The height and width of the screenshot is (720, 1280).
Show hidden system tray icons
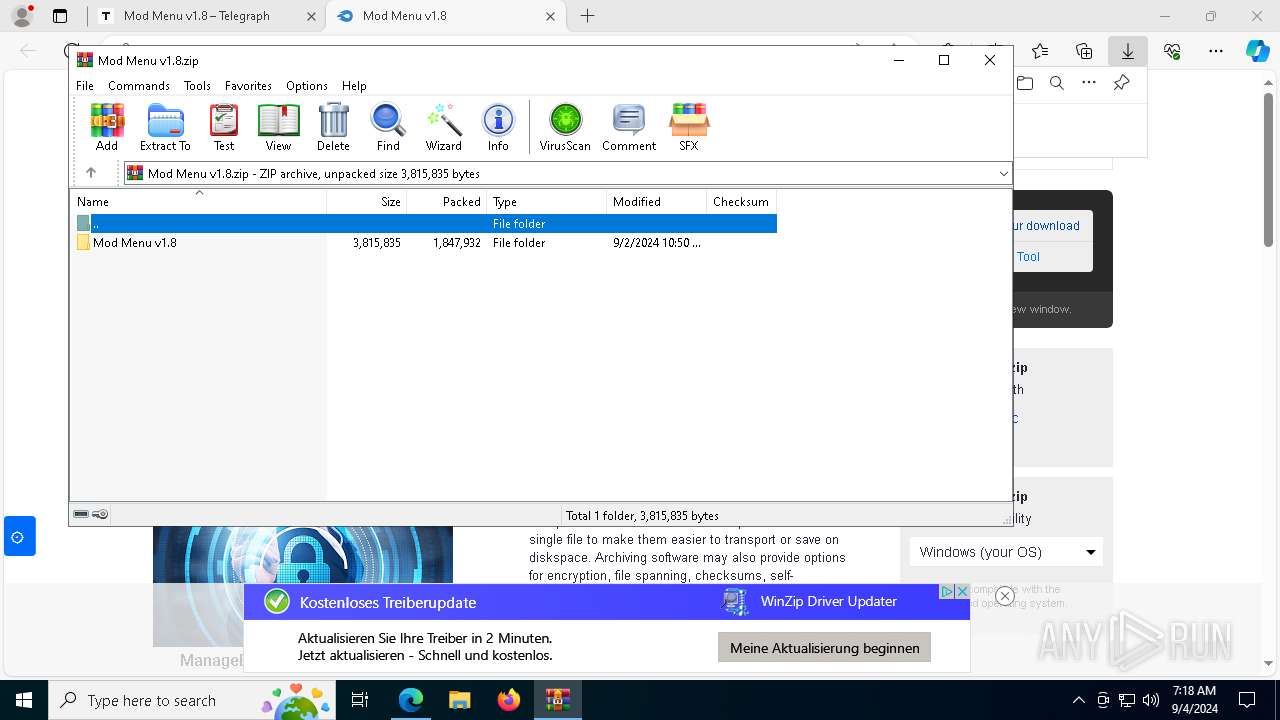click(1078, 700)
